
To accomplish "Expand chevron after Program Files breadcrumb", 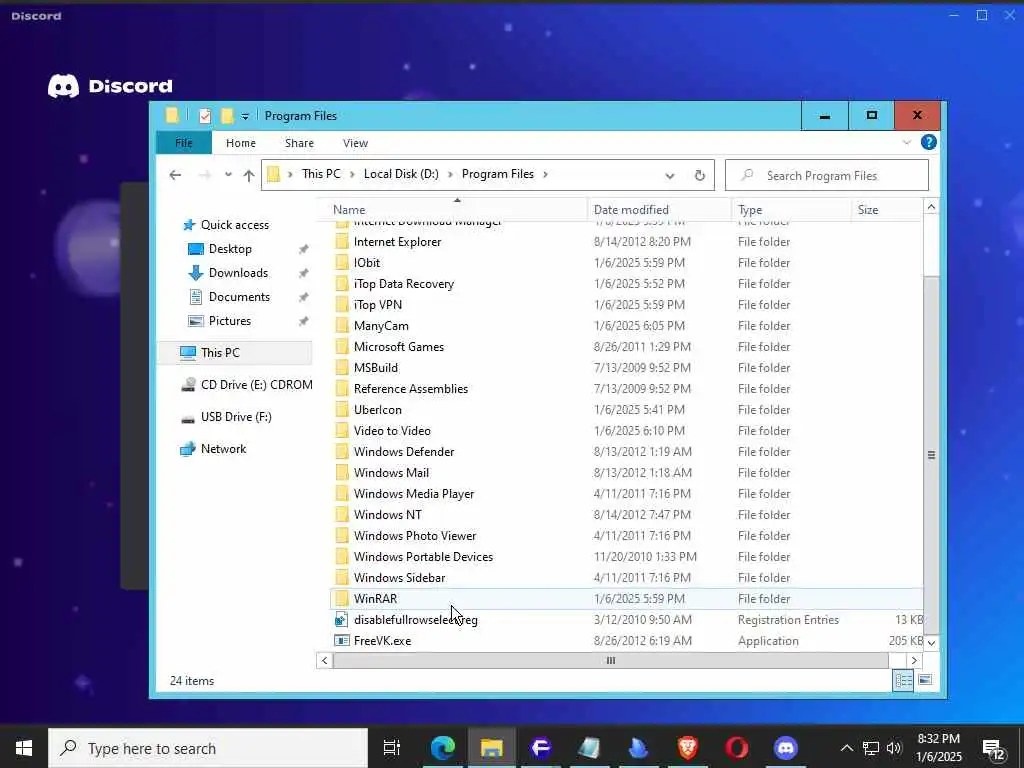I will (545, 174).
